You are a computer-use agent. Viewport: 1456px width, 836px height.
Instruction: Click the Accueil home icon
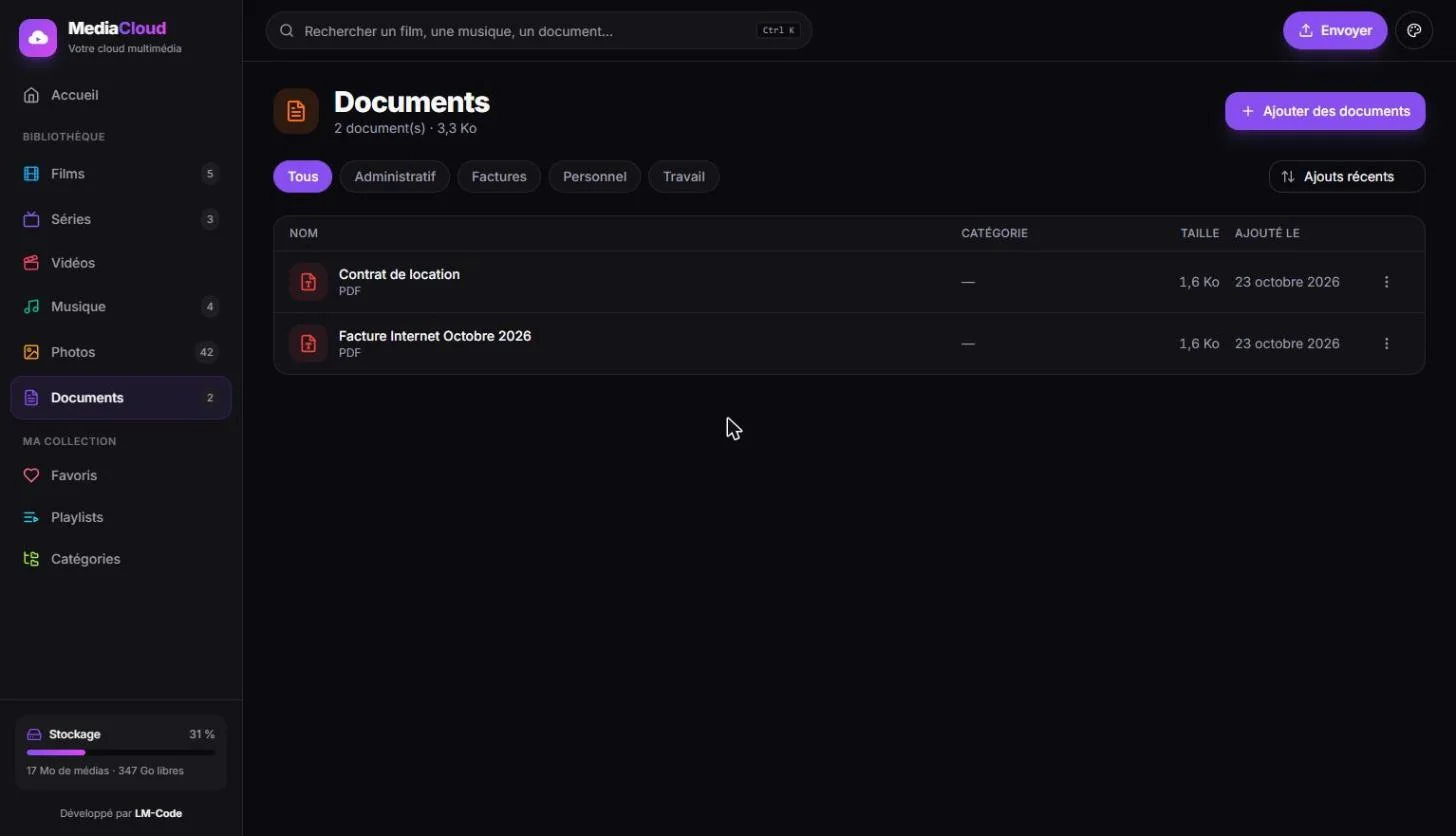(31, 95)
